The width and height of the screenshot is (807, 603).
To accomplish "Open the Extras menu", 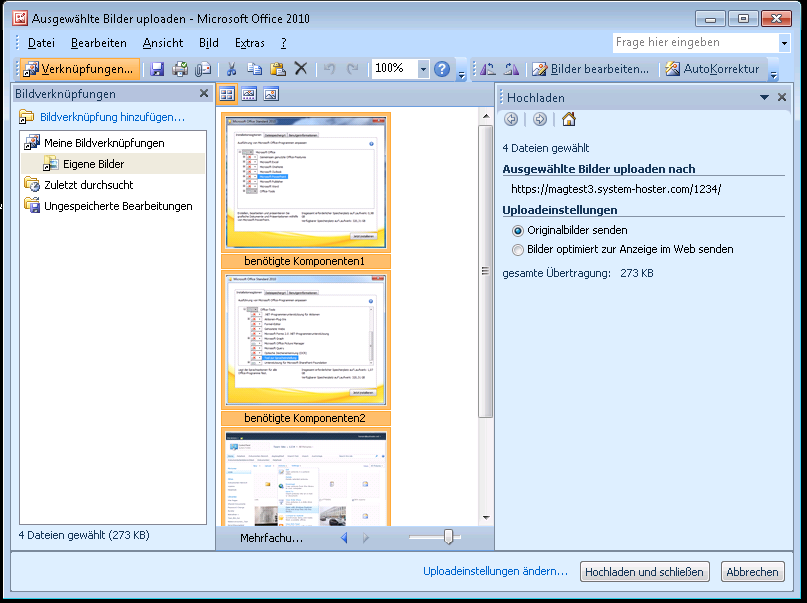I will pos(250,43).
